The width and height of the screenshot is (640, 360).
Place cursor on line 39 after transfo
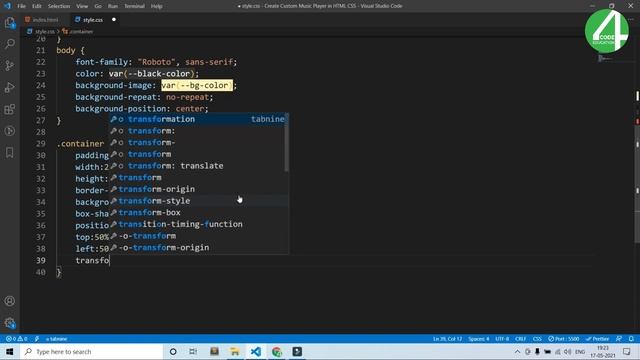pyautogui.click(x=110, y=260)
